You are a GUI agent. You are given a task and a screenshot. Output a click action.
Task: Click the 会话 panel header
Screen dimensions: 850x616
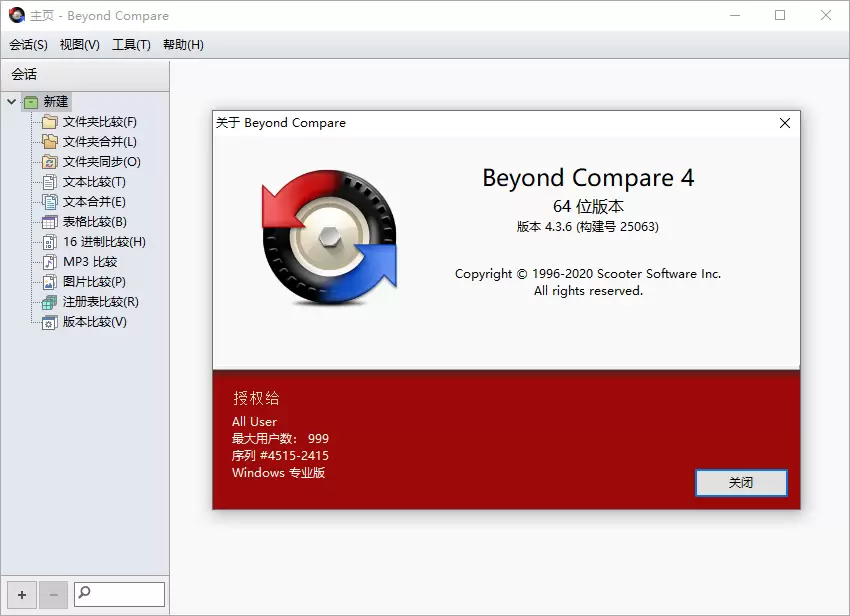click(x=85, y=75)
